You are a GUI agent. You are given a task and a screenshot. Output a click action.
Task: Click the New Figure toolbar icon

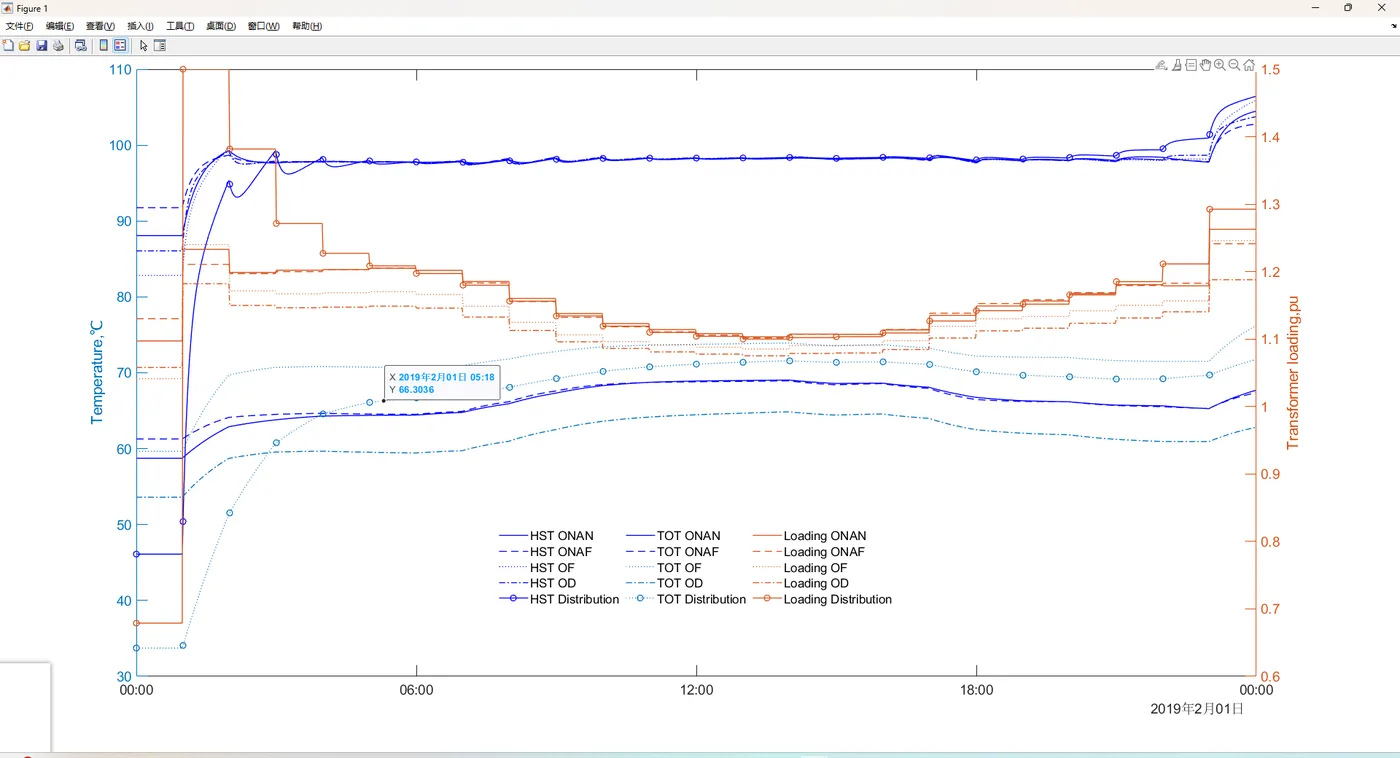point(9,46)
